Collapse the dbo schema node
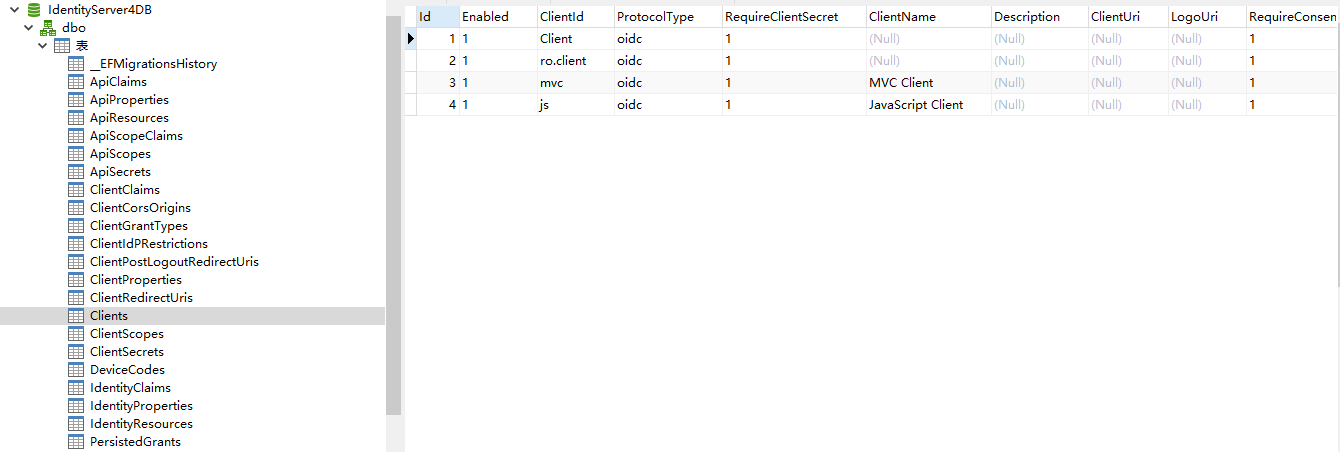The height and width of the screenshot is (452, 1340). (29, 28)
